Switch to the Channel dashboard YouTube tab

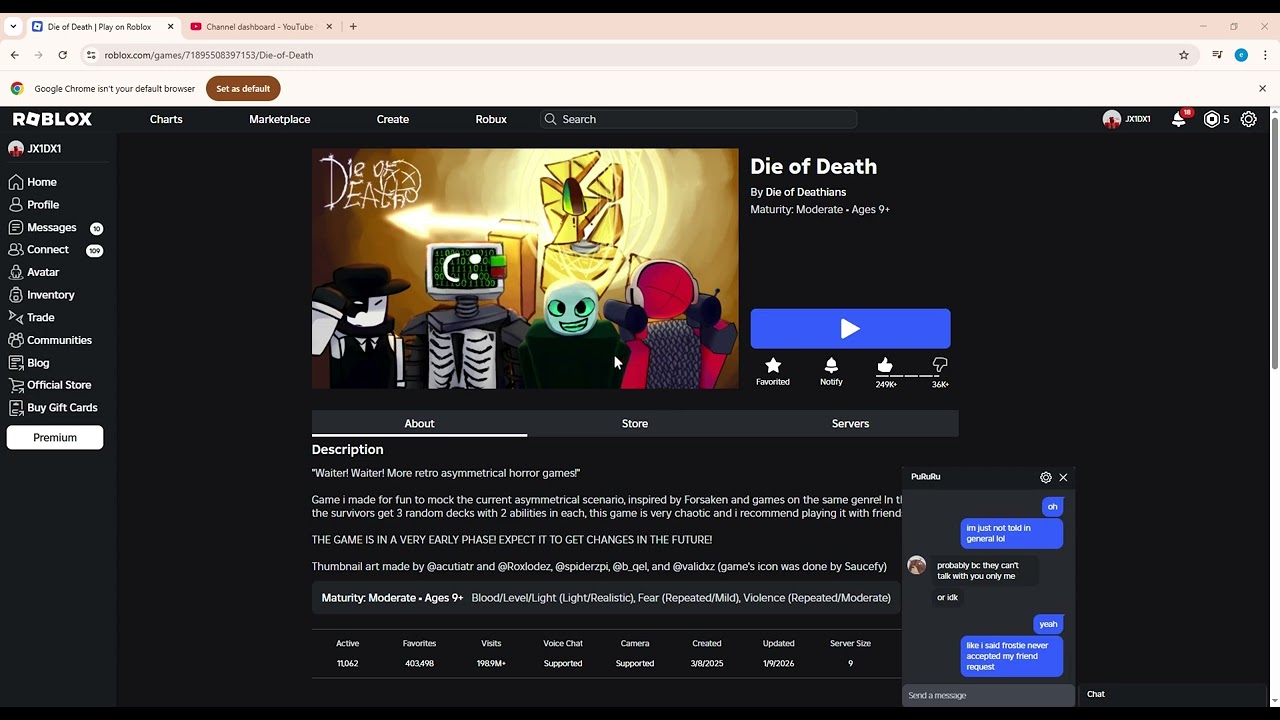[259, 27]
